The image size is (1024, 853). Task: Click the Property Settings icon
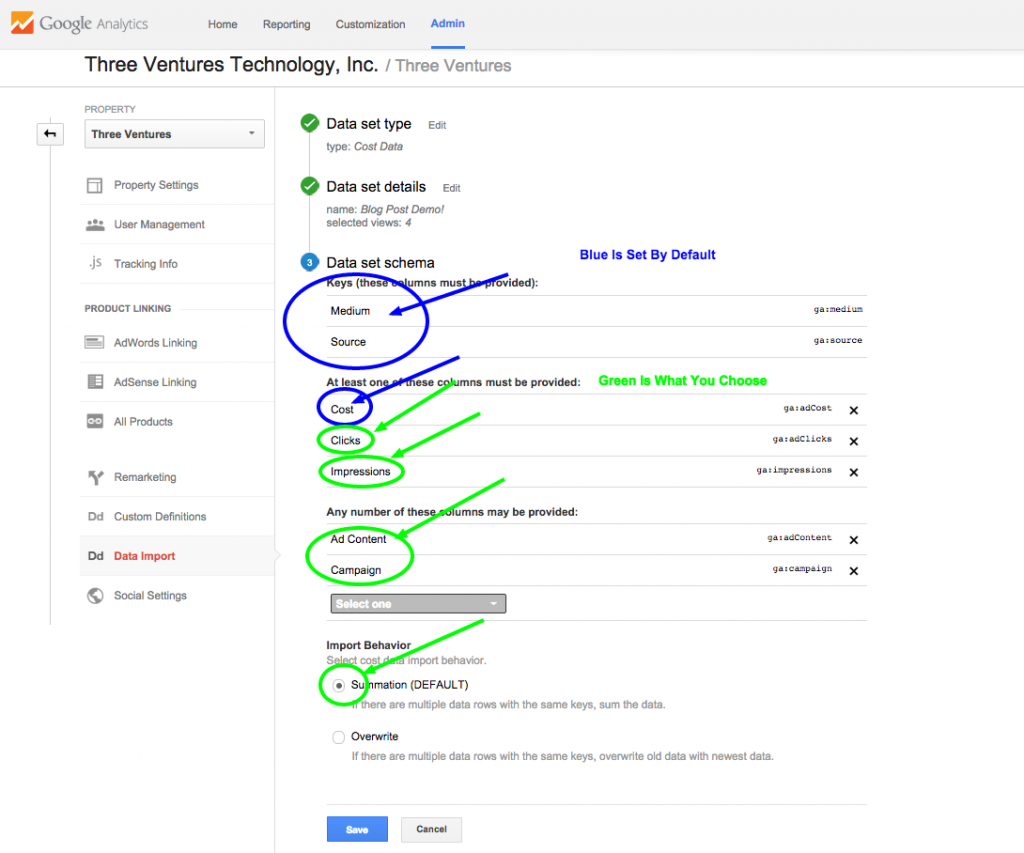(95, 185)
